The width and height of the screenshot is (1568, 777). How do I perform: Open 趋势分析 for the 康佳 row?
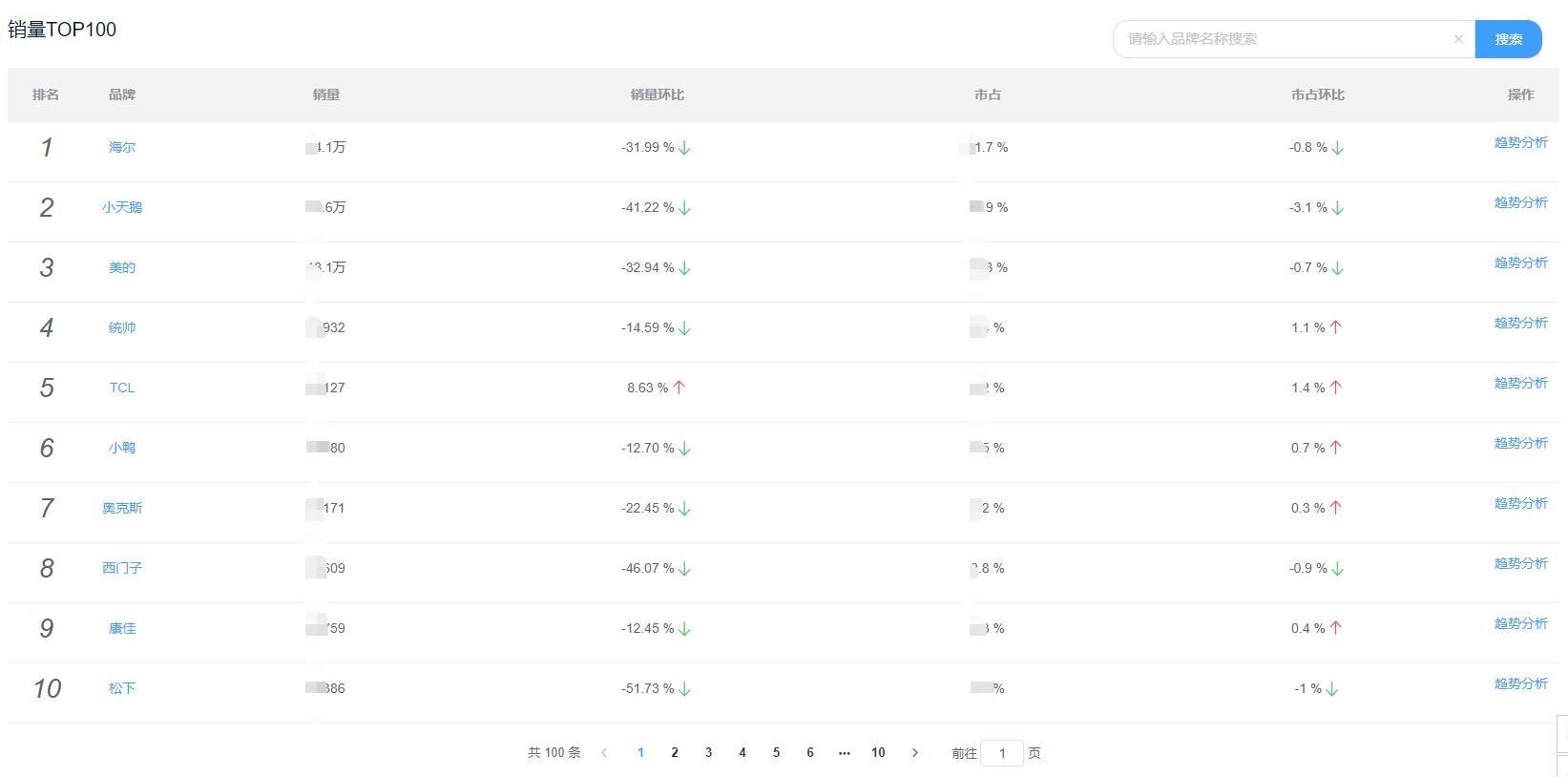(1520, 623)
